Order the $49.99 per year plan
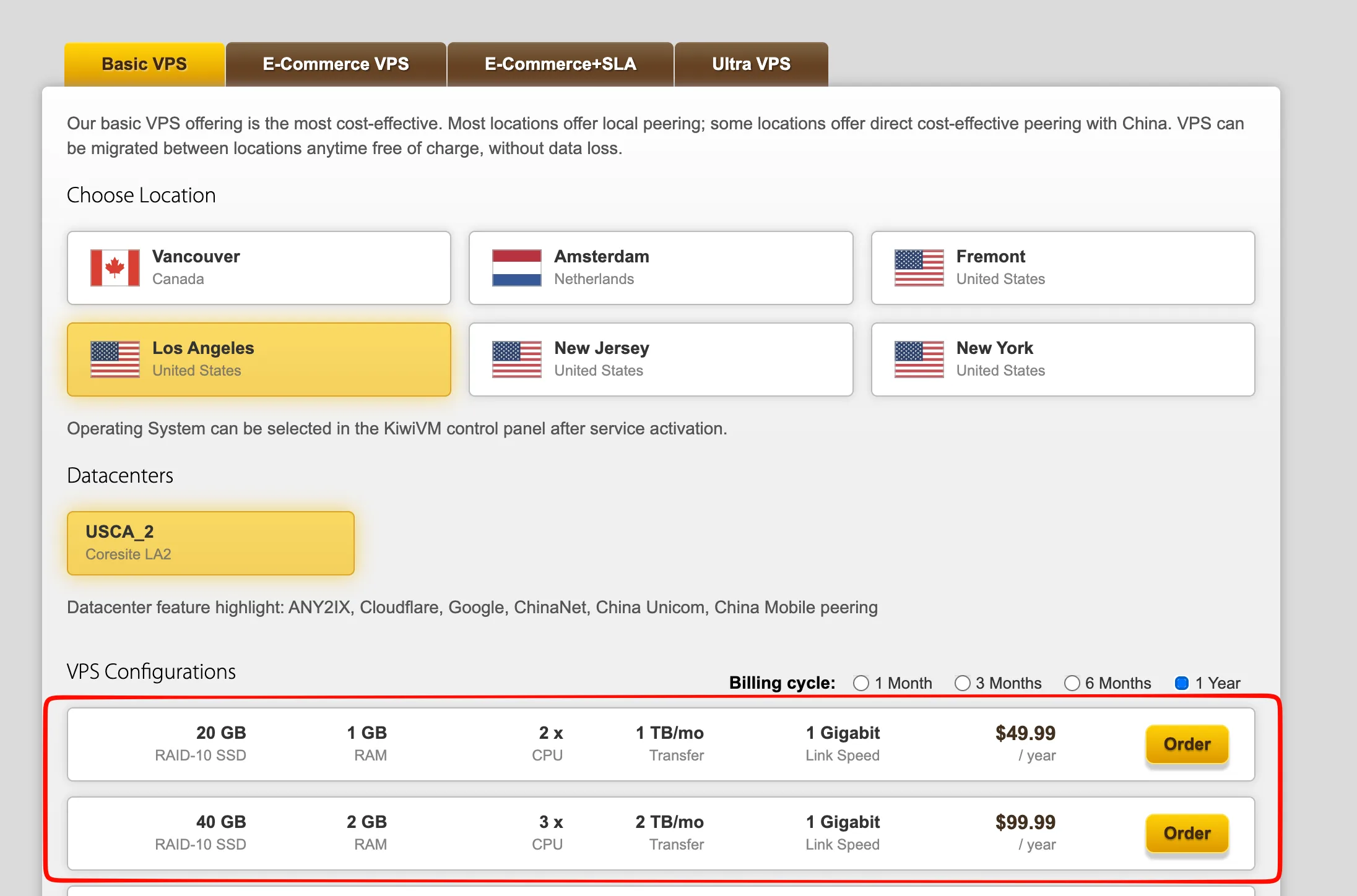The width and height of the screenshot is (1357, 896). pyautogui.click(x=1187, y=744)
